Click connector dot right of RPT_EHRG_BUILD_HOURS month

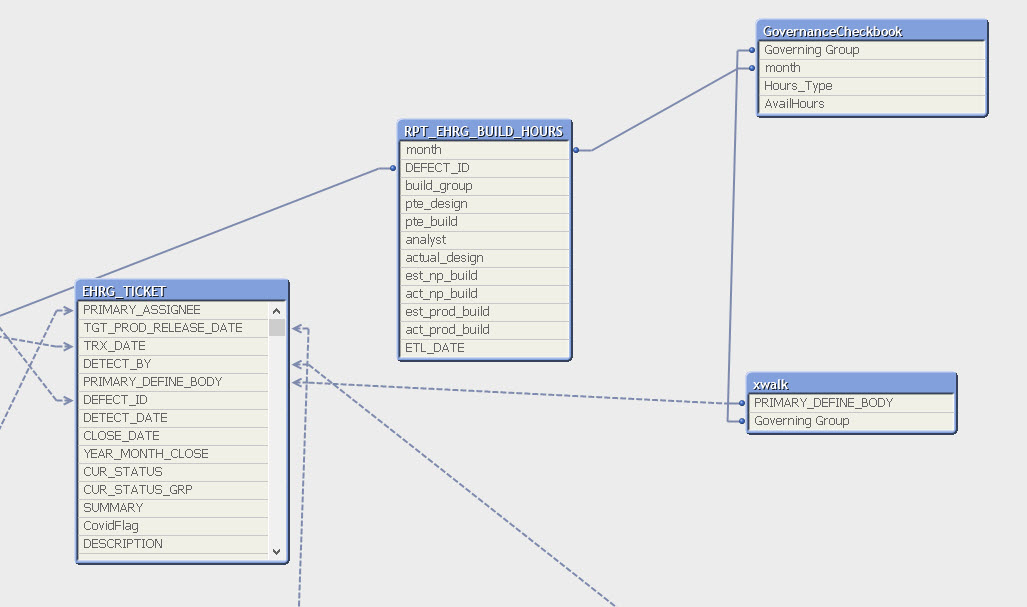[x=576, y=151]
